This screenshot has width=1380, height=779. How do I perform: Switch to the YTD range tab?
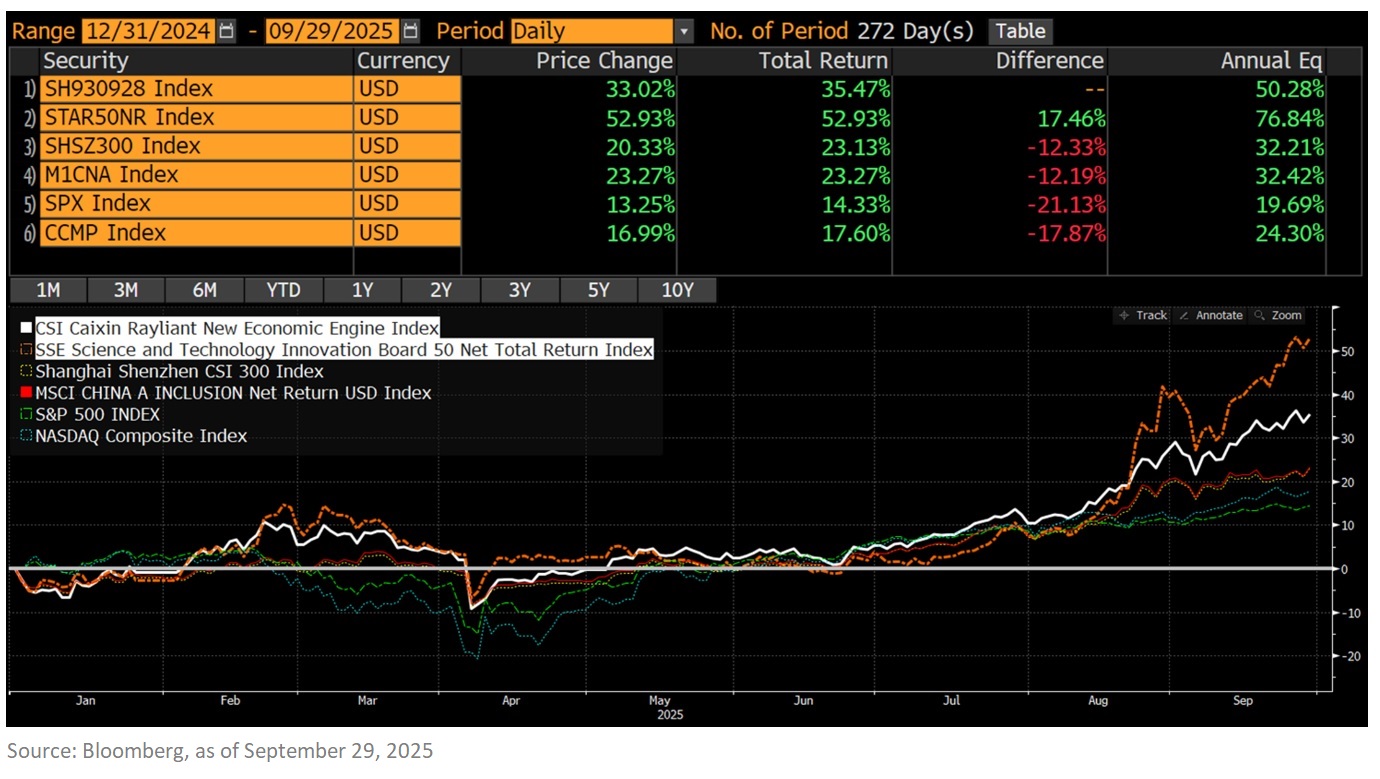point(284,290)
